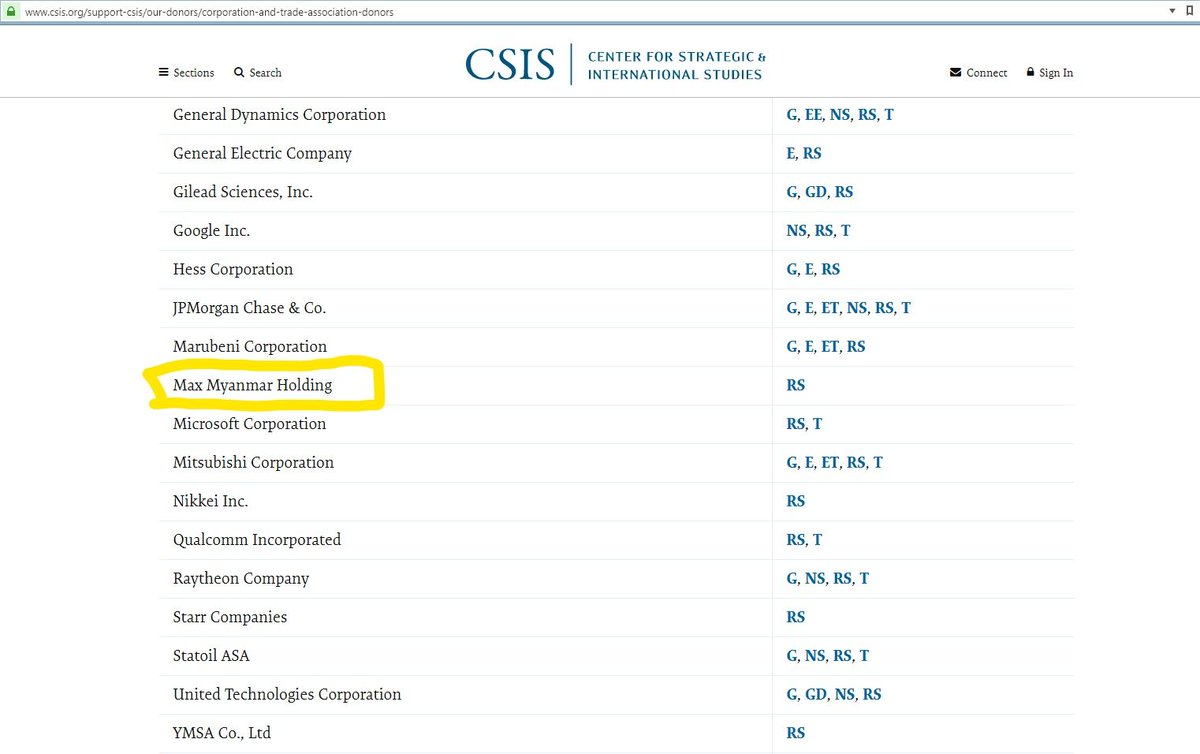Viewport: 1200px width, 754px height.
Task: Select Nikkei Inc. donor name
Action: click(210, 501)
